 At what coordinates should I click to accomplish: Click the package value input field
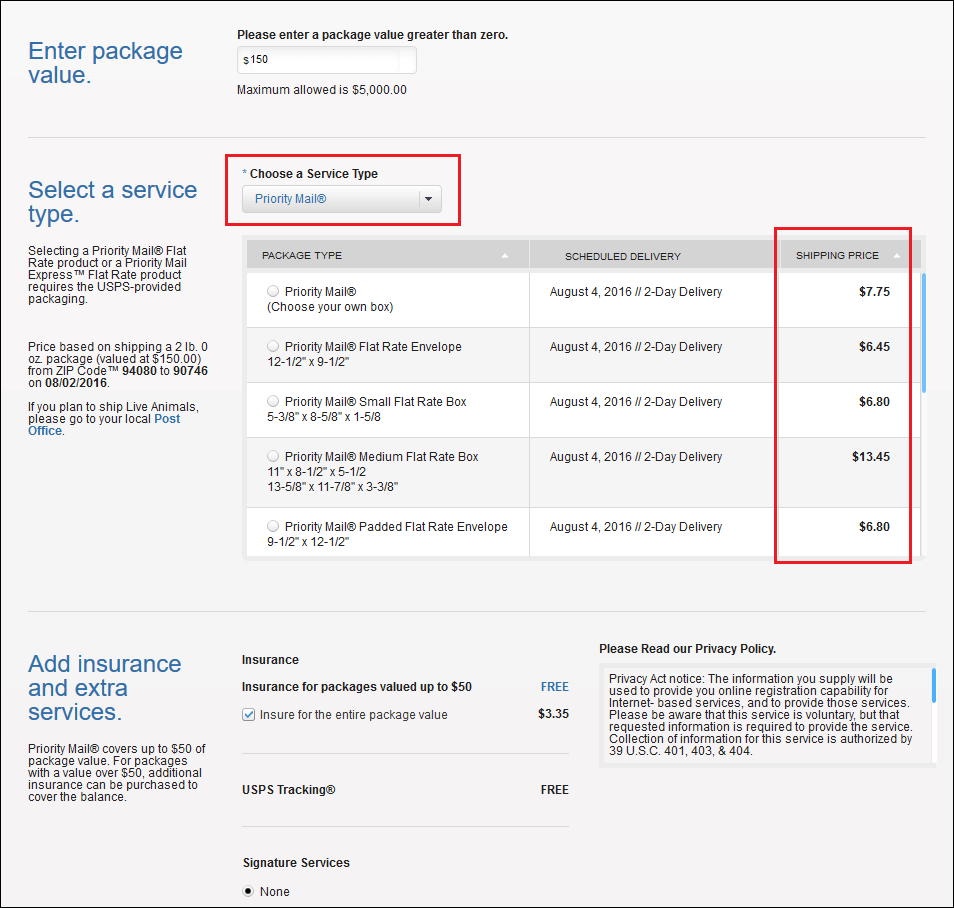pyautogui.click(x=327, y=60)
